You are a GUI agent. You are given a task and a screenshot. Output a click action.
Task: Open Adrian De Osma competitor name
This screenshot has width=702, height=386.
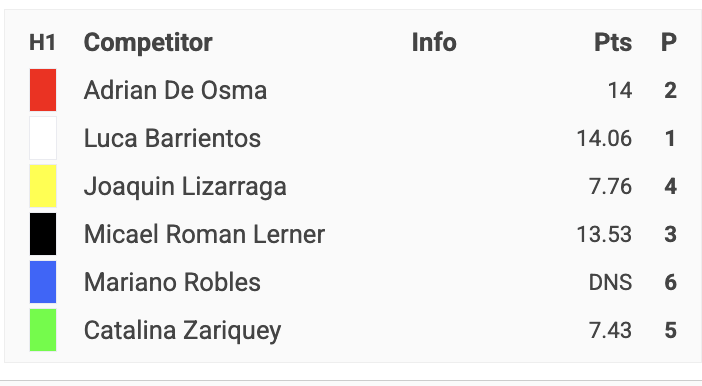pyautogui.click(x=176, y=90)
